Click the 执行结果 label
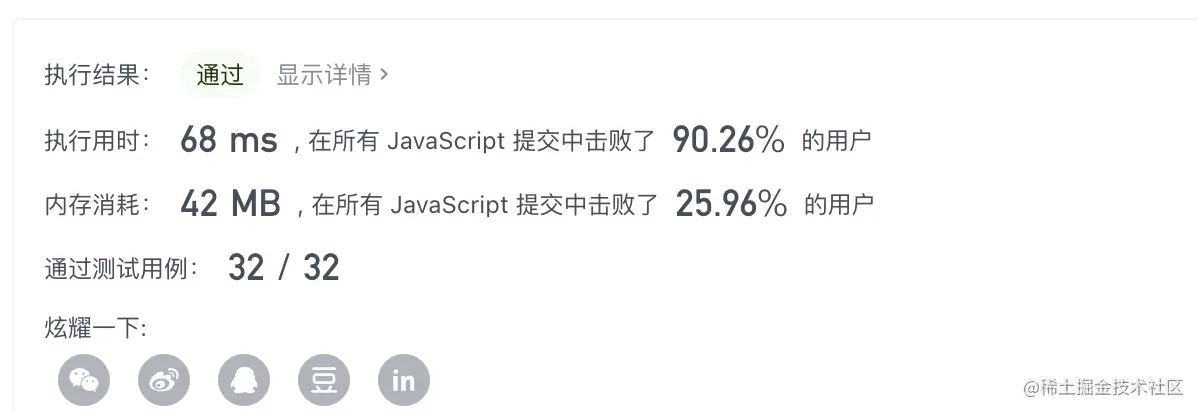Viewport: 1198px width, 412px height. (98, 75)
